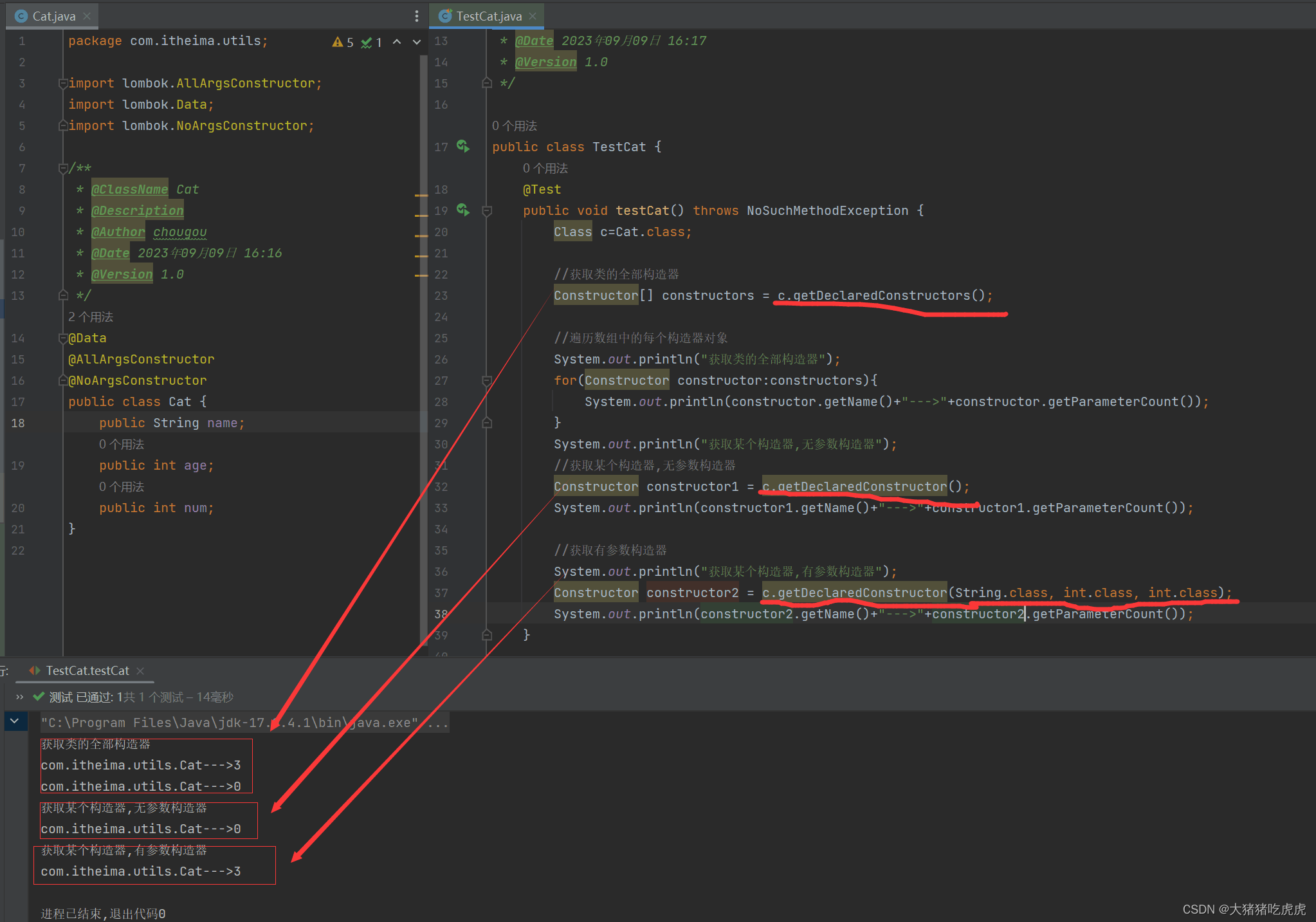Go to next highlighted error arrow
Image resolution: width=1316 pixels, height=922 pixels.
[x=417, y=42]
